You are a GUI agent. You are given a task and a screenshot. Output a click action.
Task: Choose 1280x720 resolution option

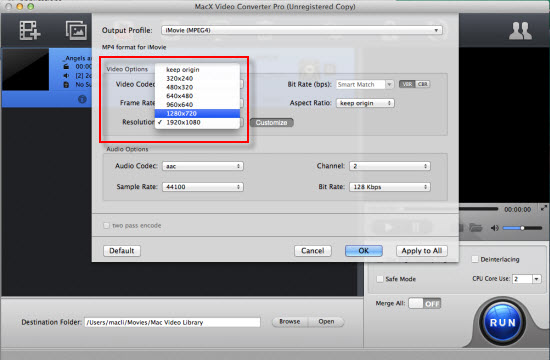(x=197, y=113)
